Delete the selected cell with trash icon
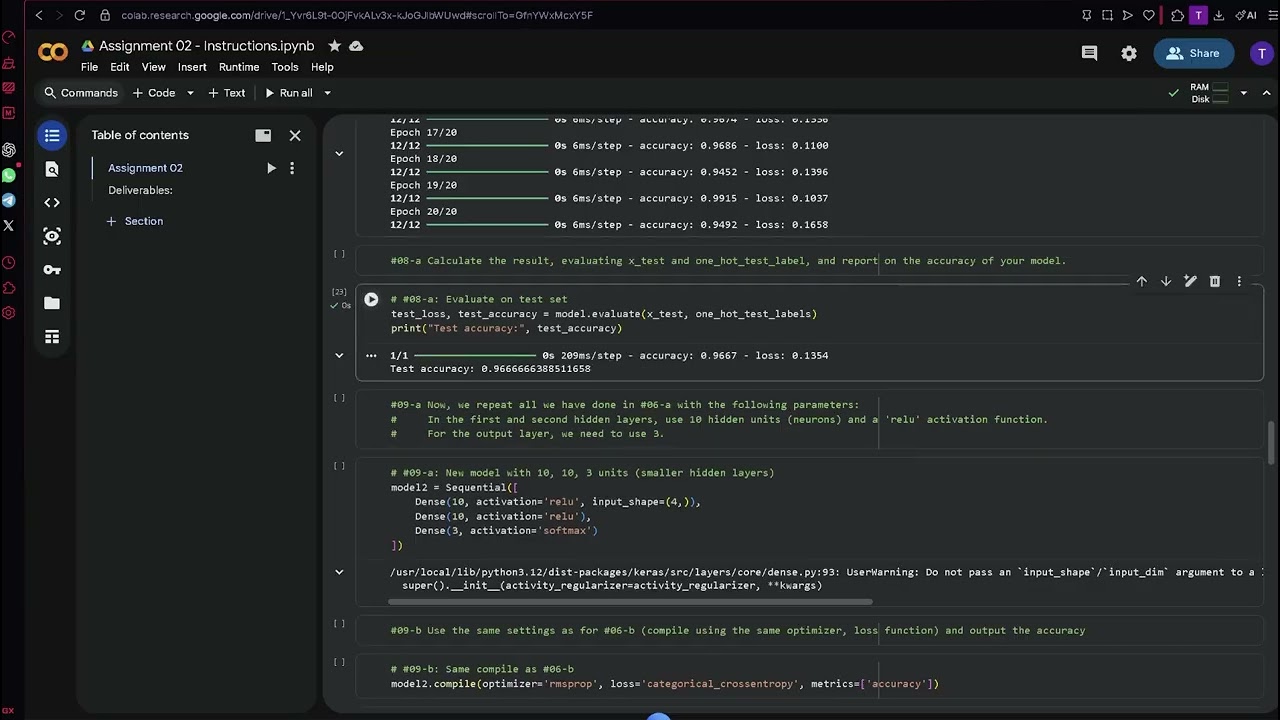The image size is (1280, 720). (1215, 282)
